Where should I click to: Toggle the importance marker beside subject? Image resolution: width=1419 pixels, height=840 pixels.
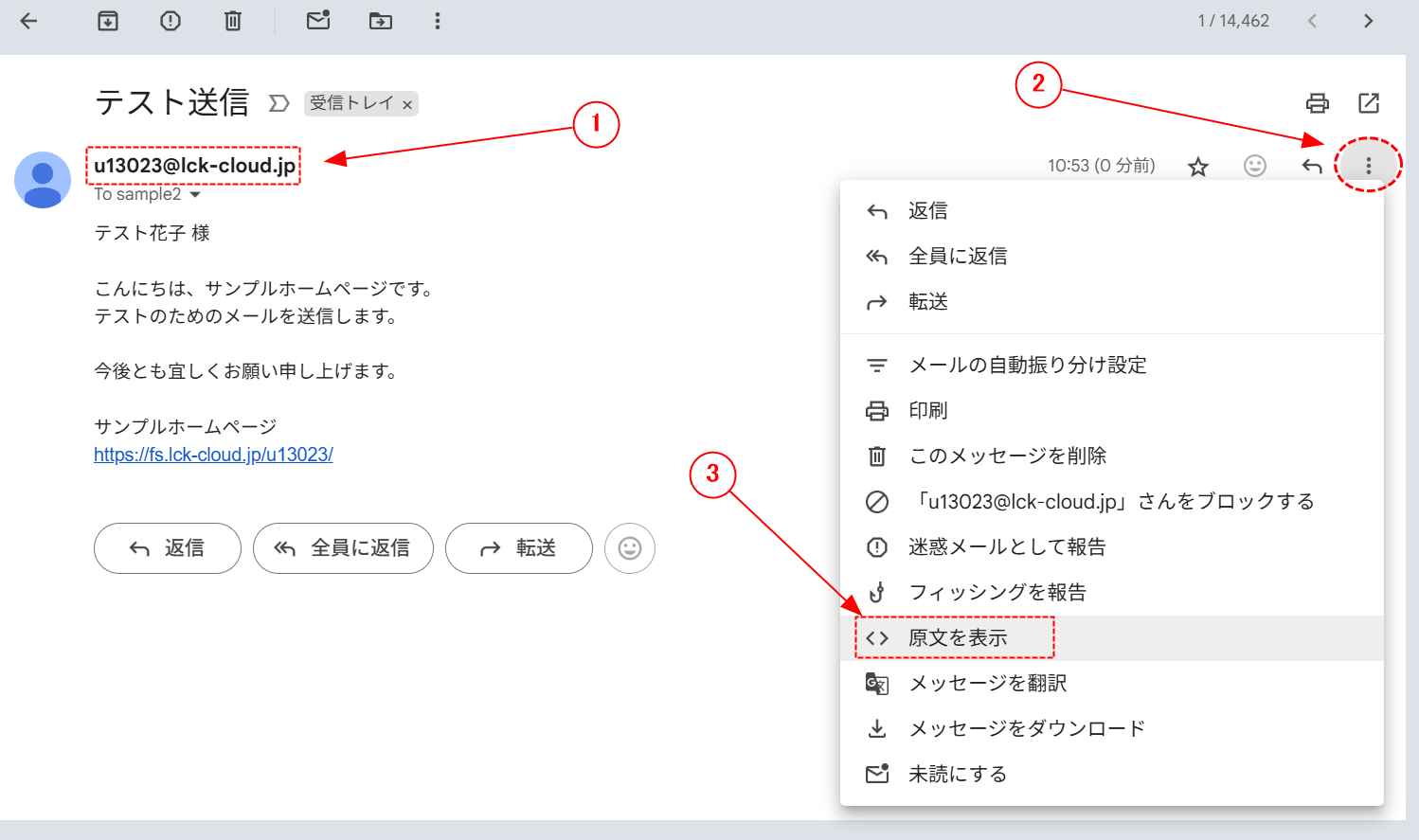278,103
